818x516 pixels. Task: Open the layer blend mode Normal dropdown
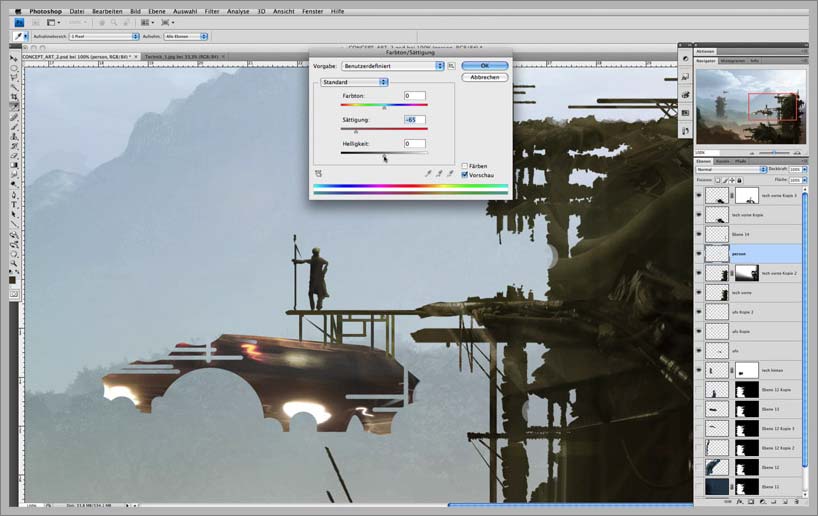[731, 170]
